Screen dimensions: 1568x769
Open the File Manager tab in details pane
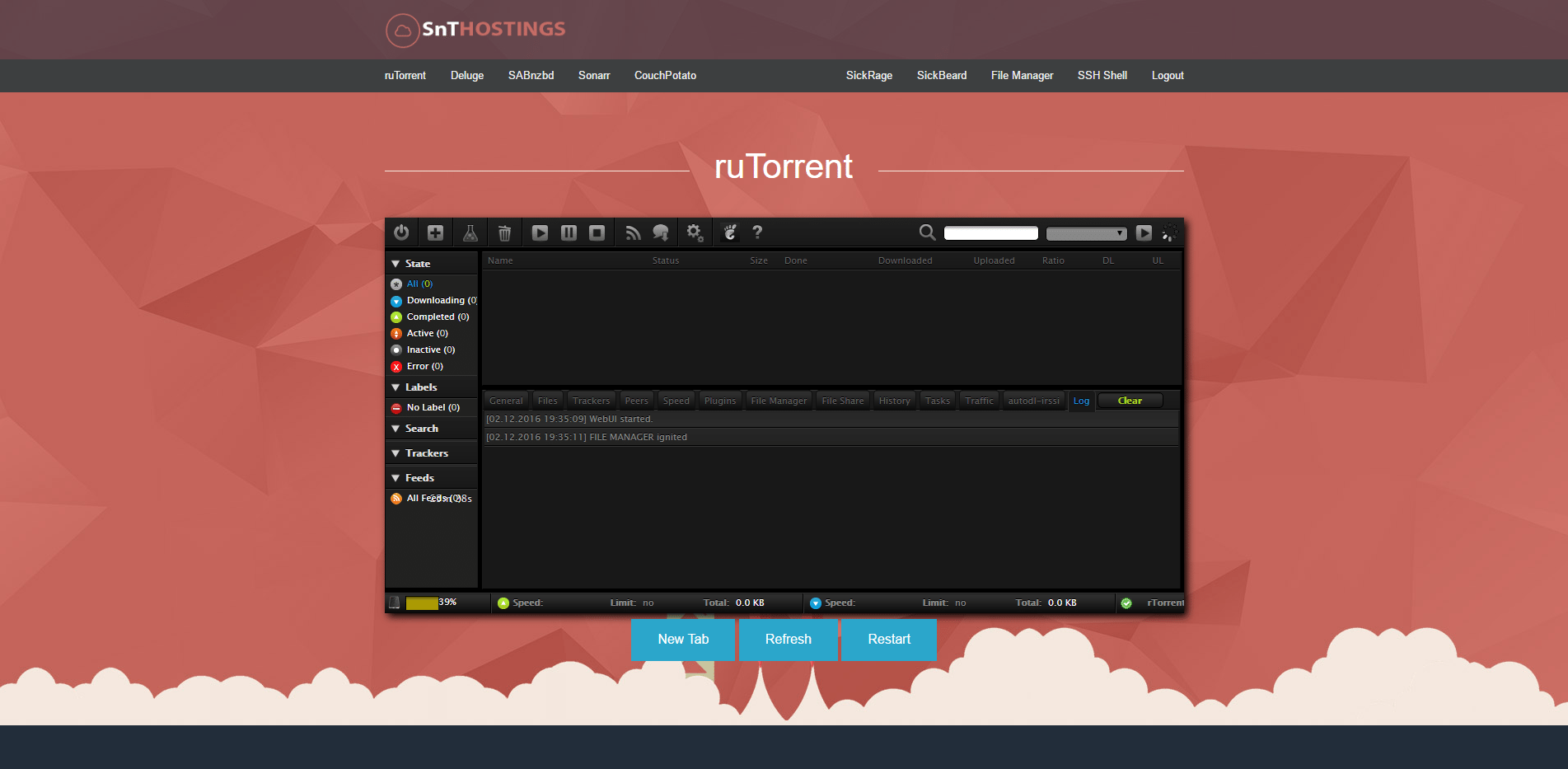tap(779, 401)
